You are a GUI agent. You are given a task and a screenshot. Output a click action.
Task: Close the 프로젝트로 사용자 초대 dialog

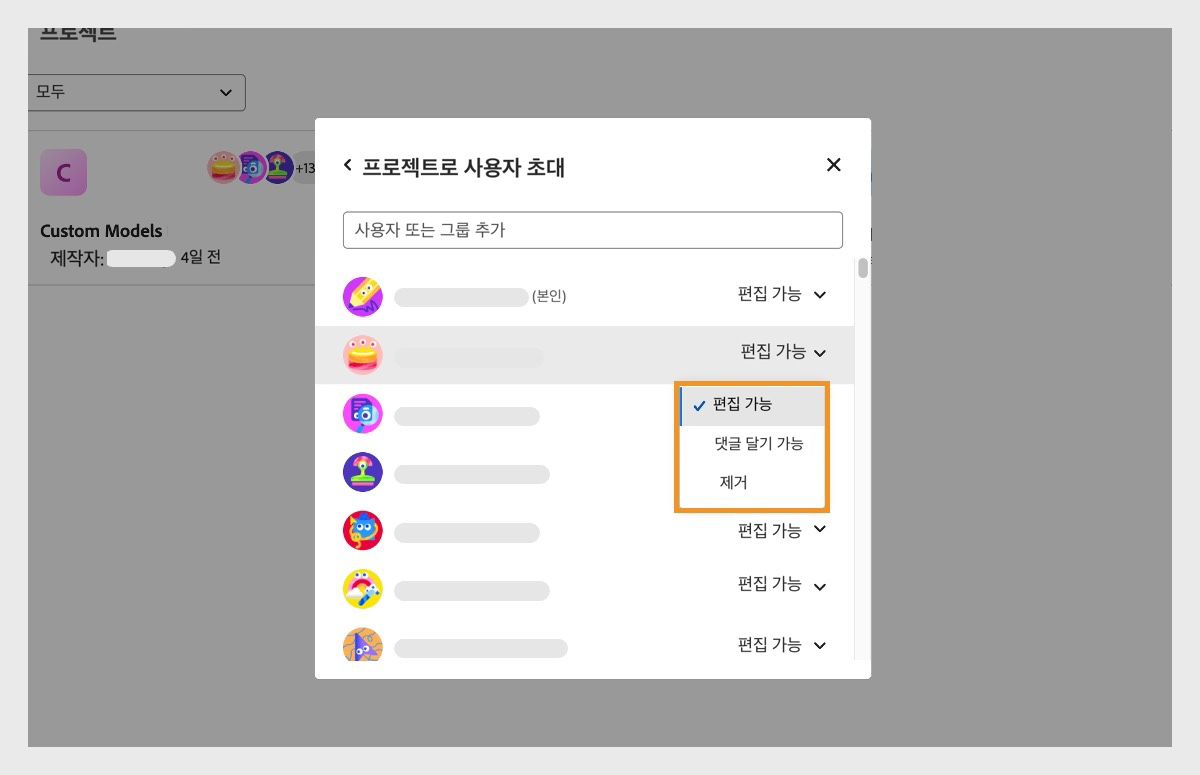tap(833, 165)
